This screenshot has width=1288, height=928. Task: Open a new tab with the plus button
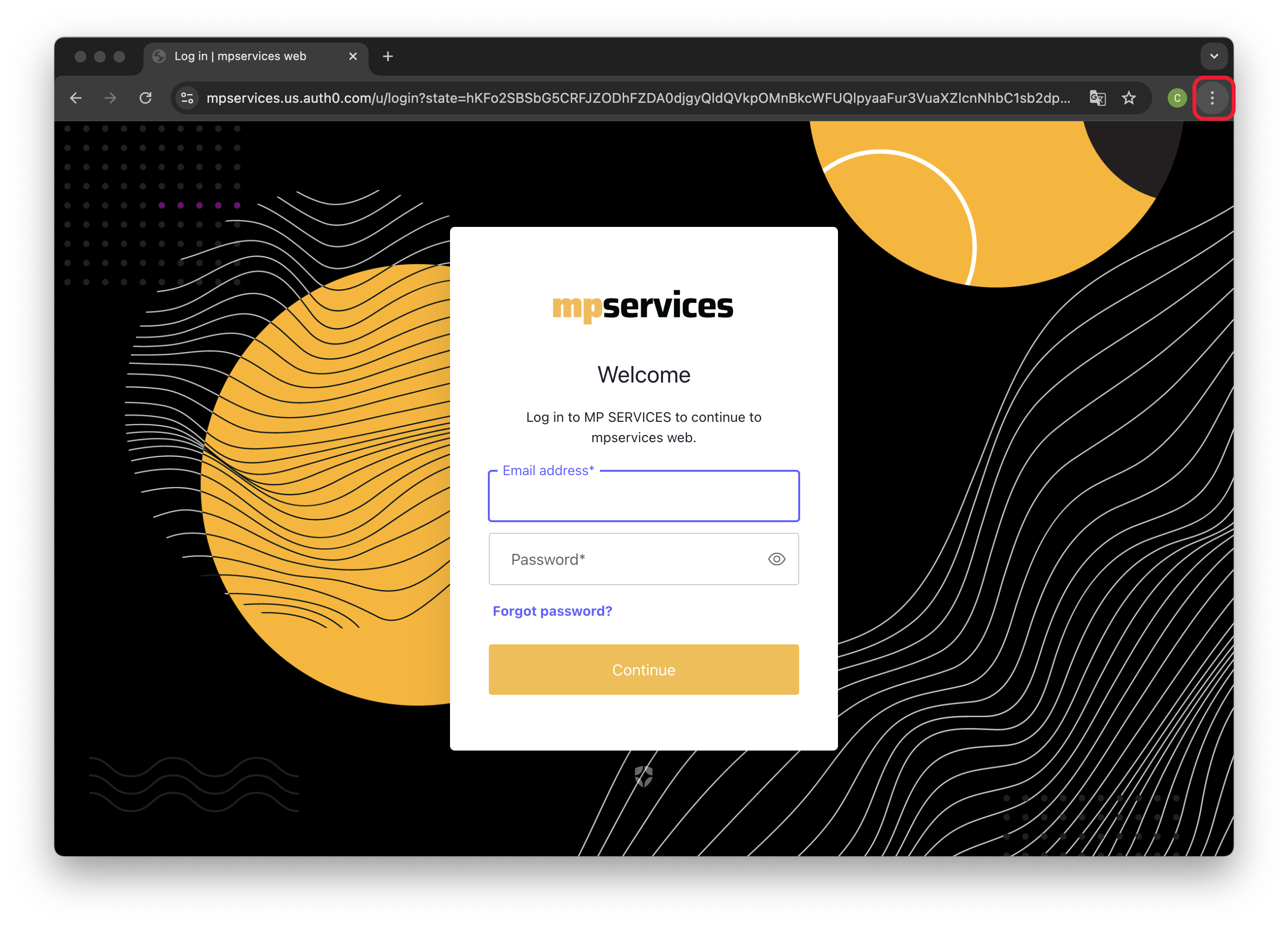[388, 56]
